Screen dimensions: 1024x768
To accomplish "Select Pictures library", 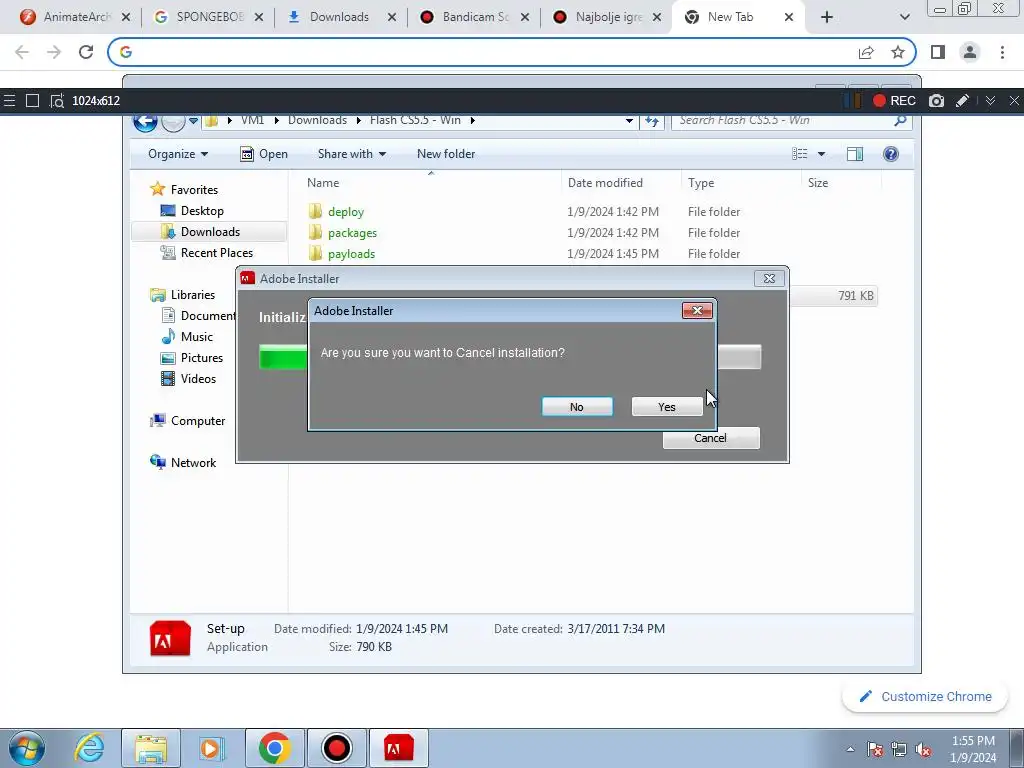I will (x=202, y=358).
